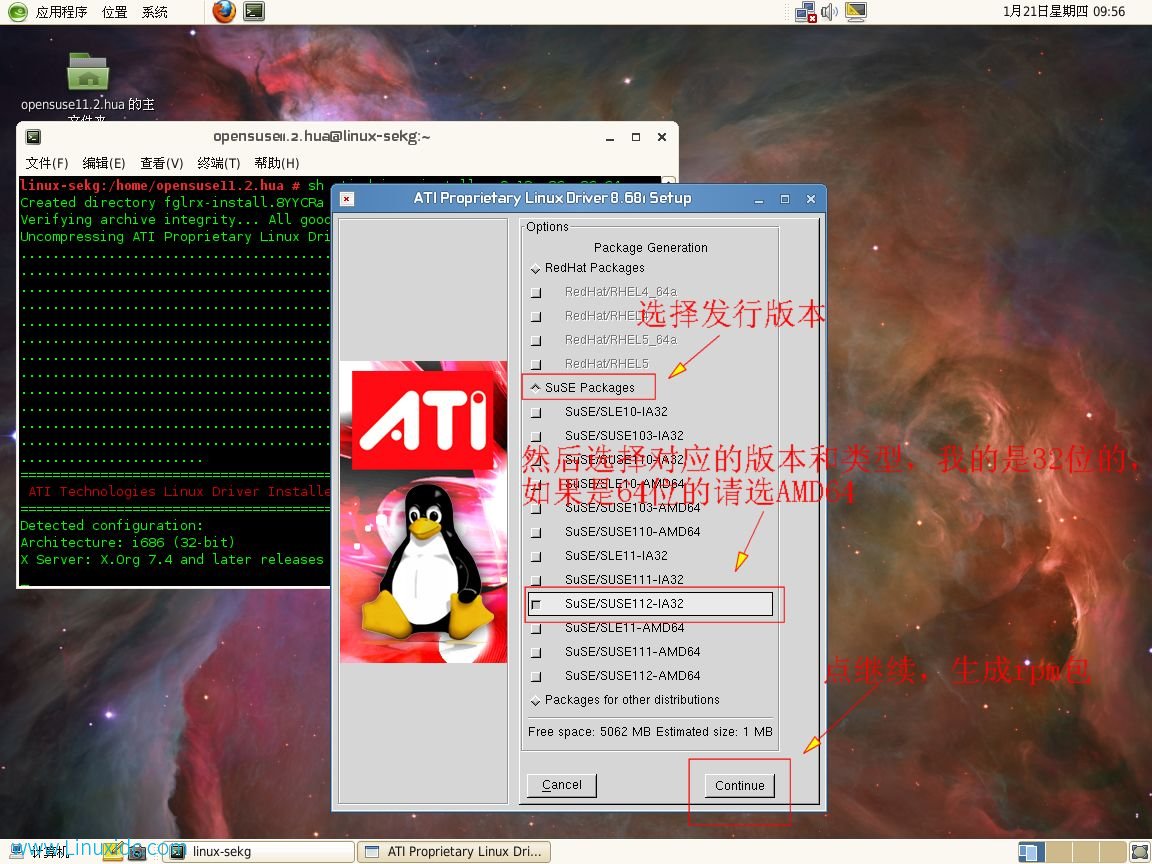
Task: Select SuSE/SUSE112-AMD64 checkbox
Action: pos(536,677)
